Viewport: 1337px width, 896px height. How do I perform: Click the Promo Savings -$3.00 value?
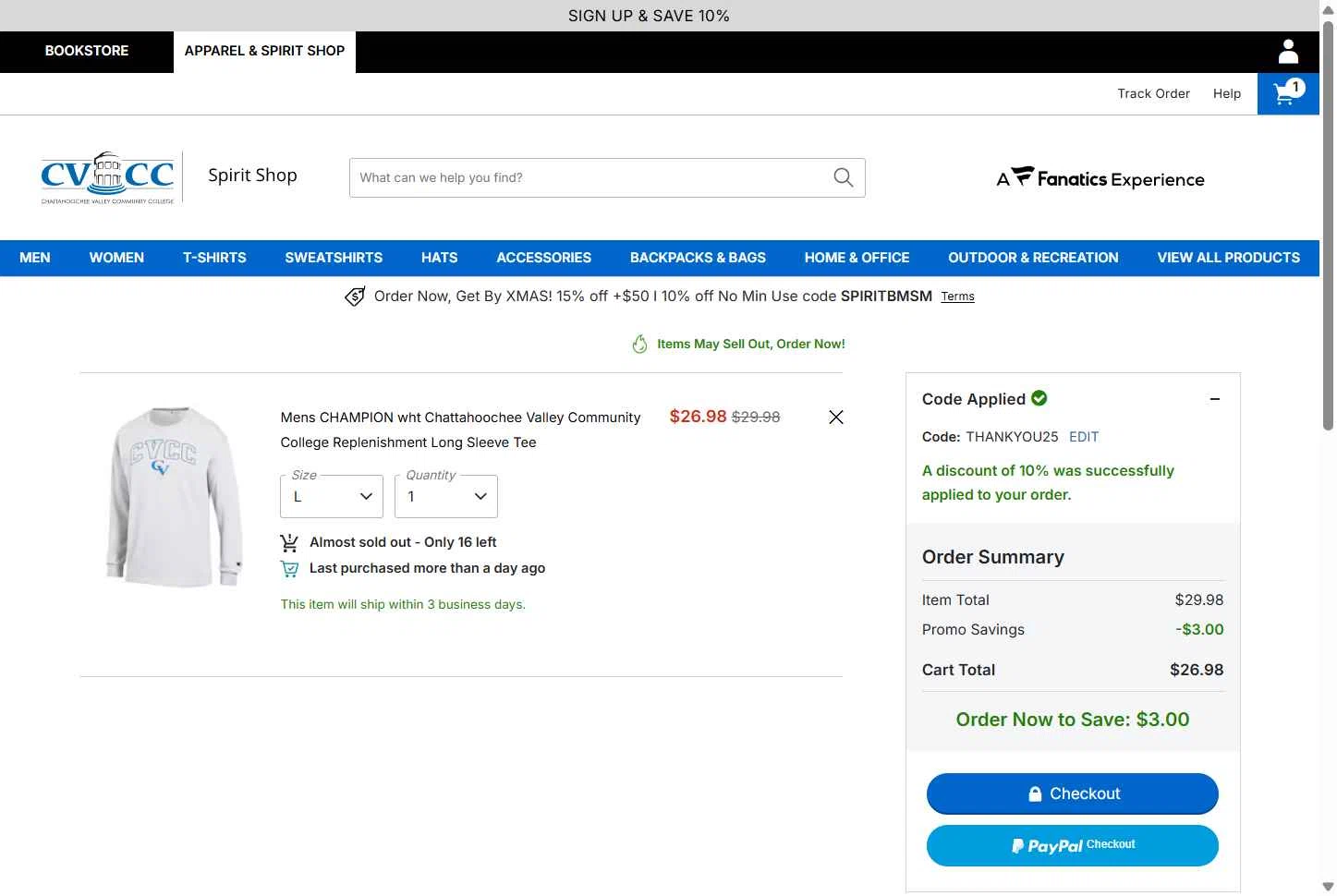point(1199,629)
